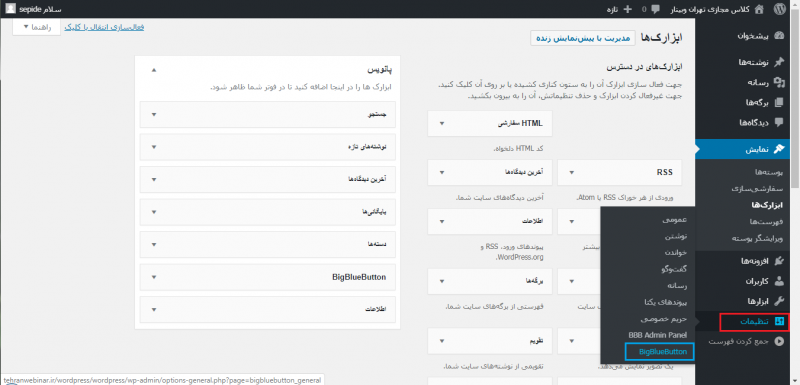Click the media icon beside رسانه
This screenshot has height=385, width=800.
pos(779,82)
